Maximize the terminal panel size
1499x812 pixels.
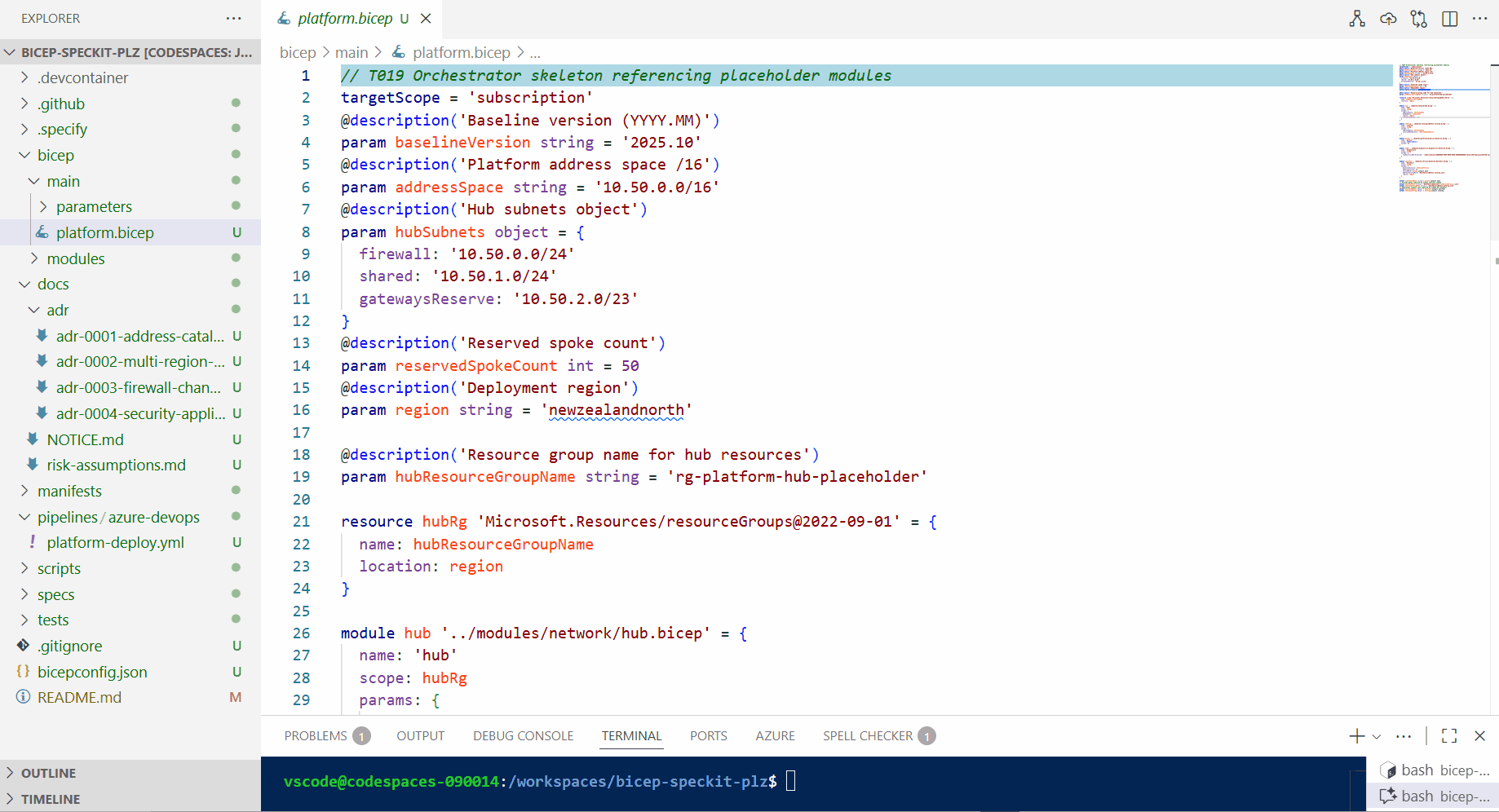coord(1449,736)
